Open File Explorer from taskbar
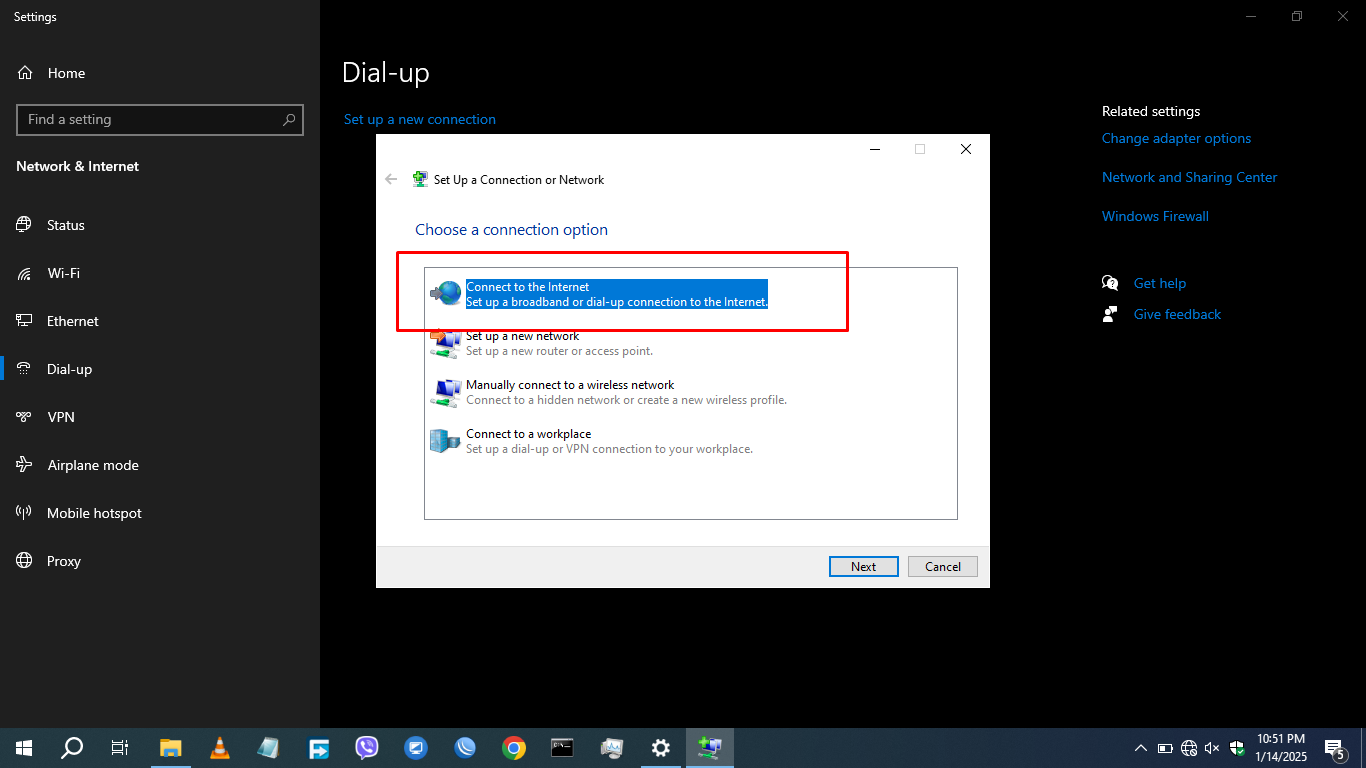The width and height of the screenshot is (1366, 768). click(x=171, y=747)
